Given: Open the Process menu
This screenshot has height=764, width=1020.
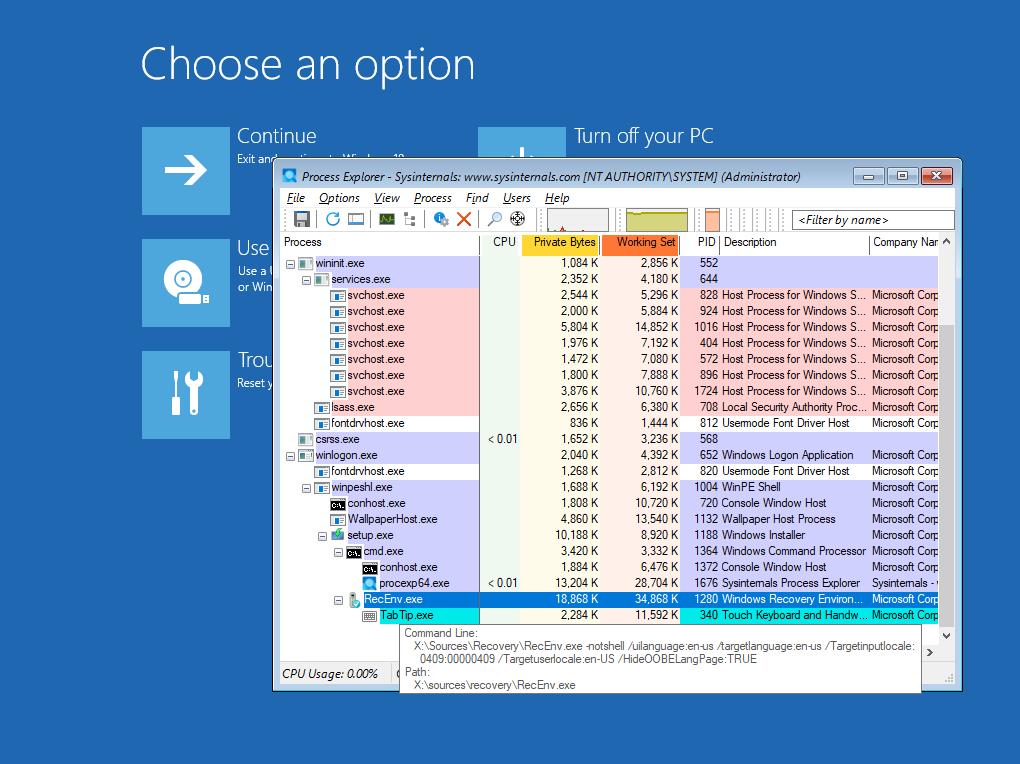Looking at the screenshot, I should click(433, 198).
